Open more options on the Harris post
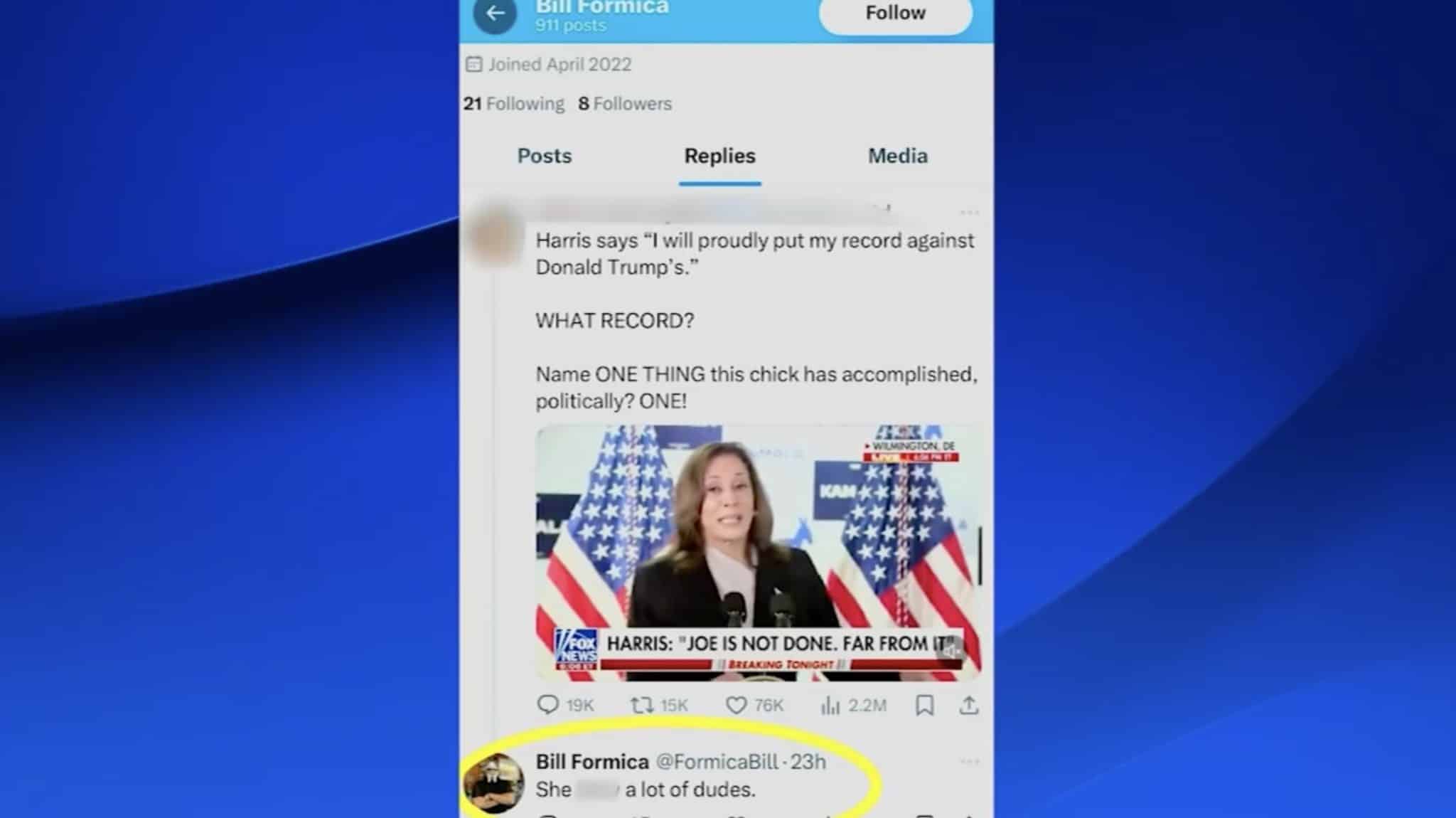This screenshot has width=1456, height=818. (x=969, y=212)
